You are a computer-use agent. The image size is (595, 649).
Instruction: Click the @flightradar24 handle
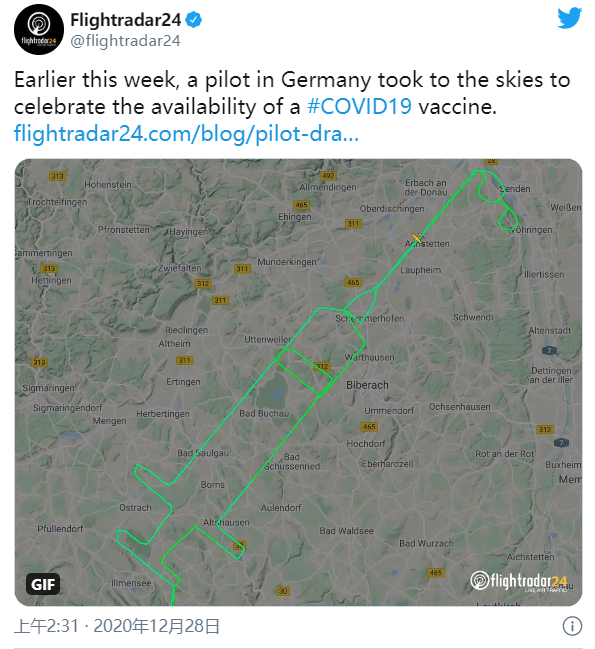[x=125, y=41]
